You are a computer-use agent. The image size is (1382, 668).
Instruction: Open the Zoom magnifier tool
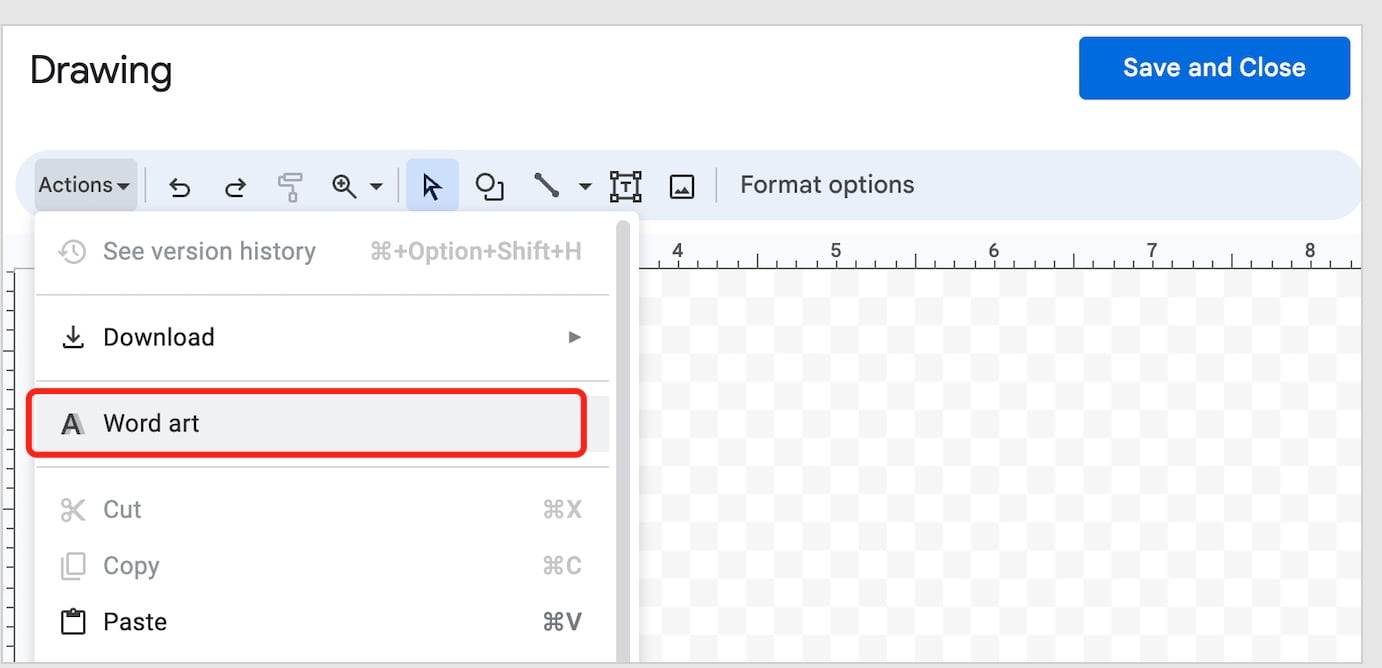pyautogui.click(x=345, y=186)
